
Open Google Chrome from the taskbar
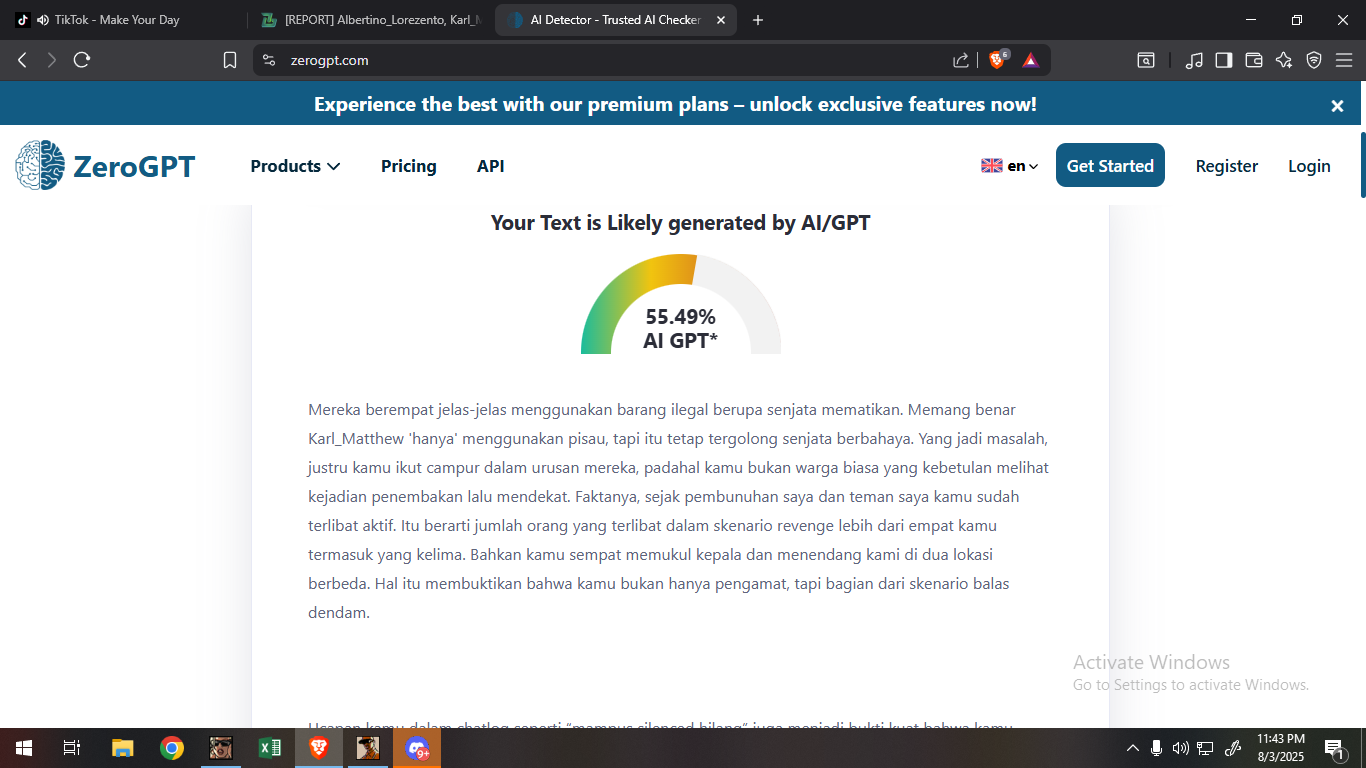pos(172,748)
